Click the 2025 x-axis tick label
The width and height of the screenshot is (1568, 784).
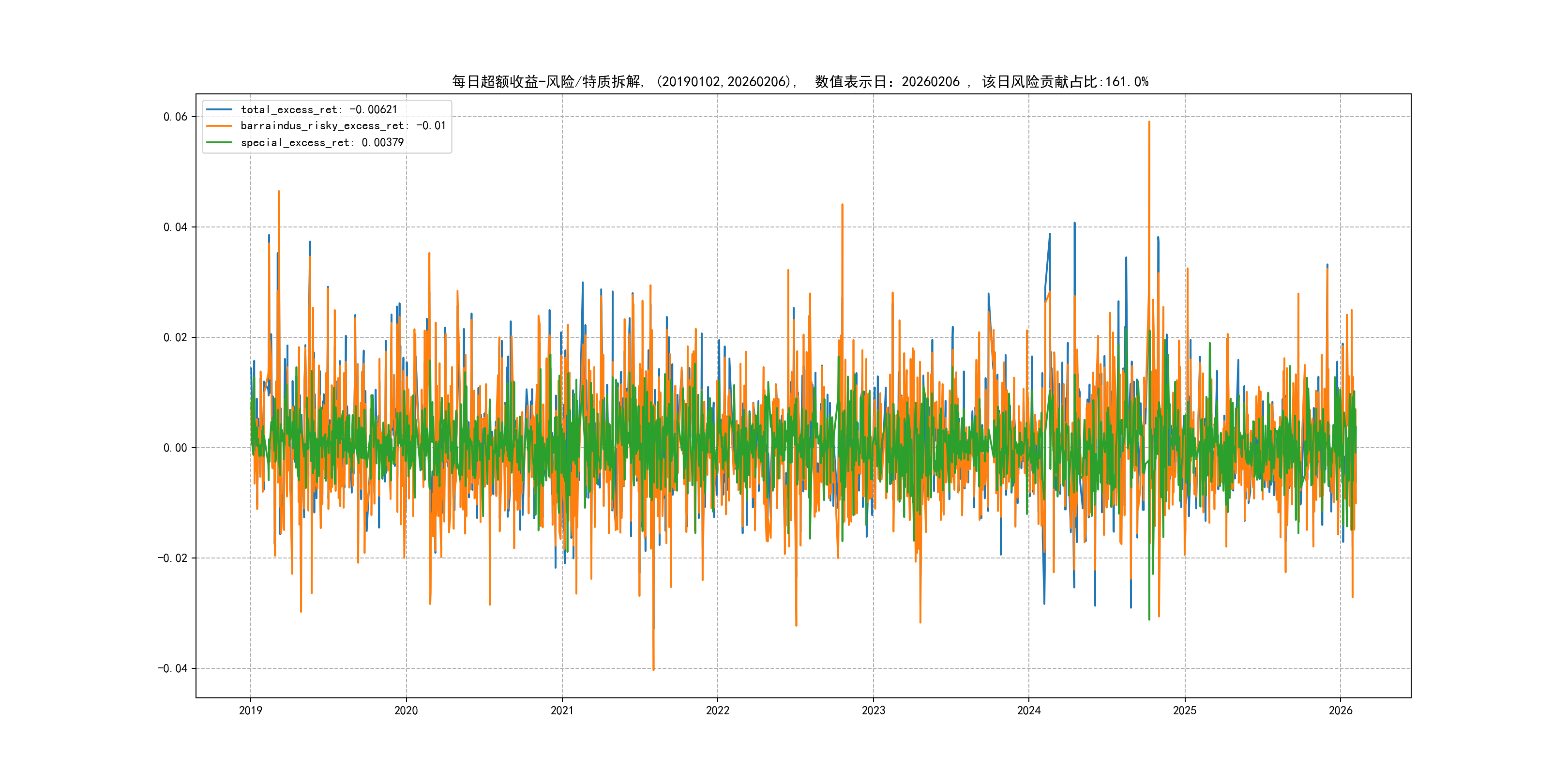click(x=1185, y=710)
